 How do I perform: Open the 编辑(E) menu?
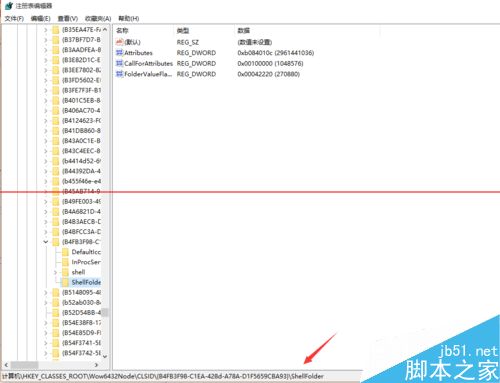point(41,18)
